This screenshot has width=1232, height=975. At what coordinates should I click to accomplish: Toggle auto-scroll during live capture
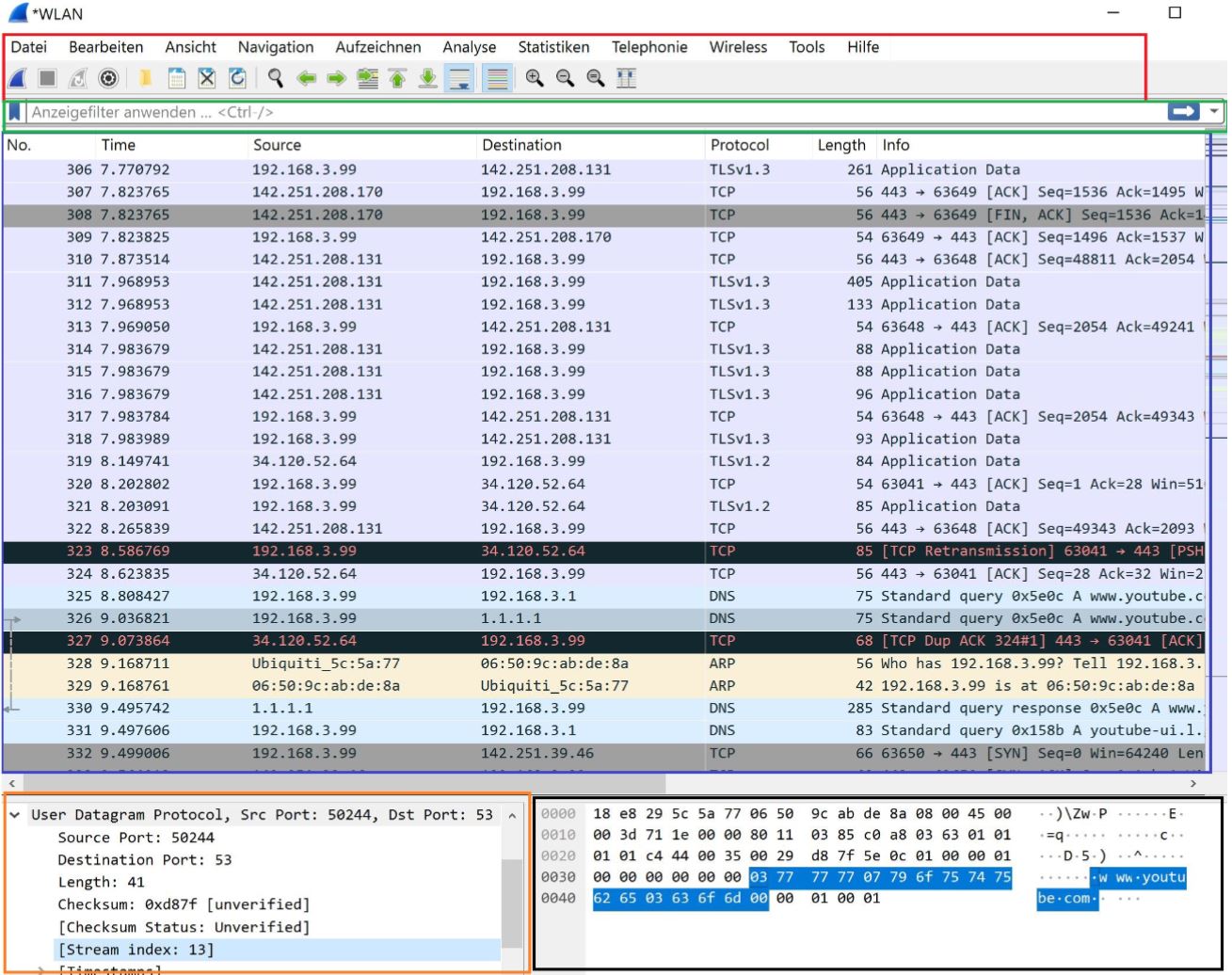click(460, 78)
